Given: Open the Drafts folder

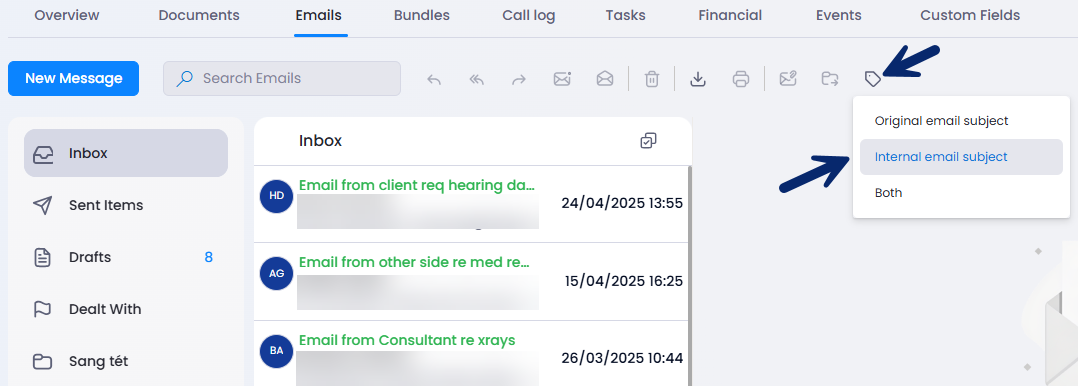Looking at the screenshot, I should [x=126, y=257].
